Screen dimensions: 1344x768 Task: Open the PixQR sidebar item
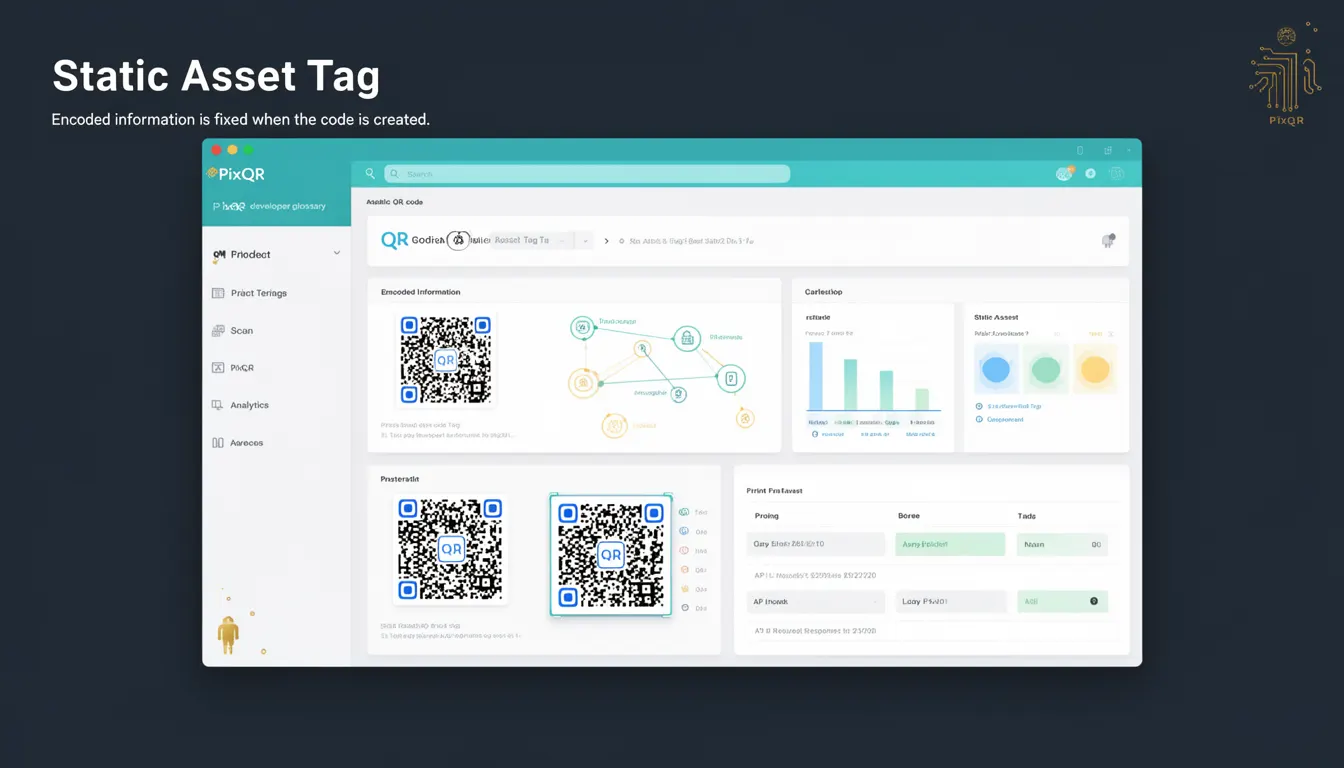point(242,368)
